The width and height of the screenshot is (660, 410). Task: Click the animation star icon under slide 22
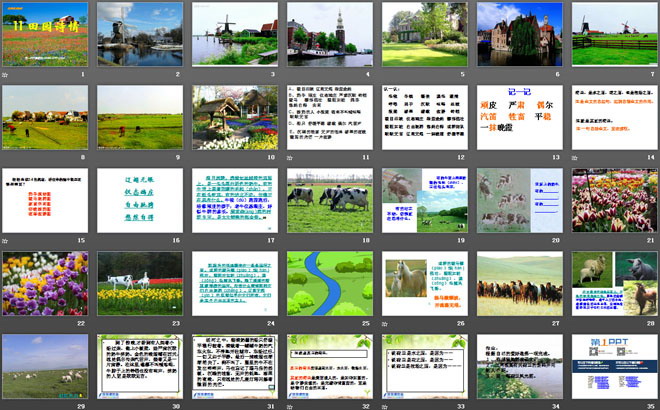point(6,324)
